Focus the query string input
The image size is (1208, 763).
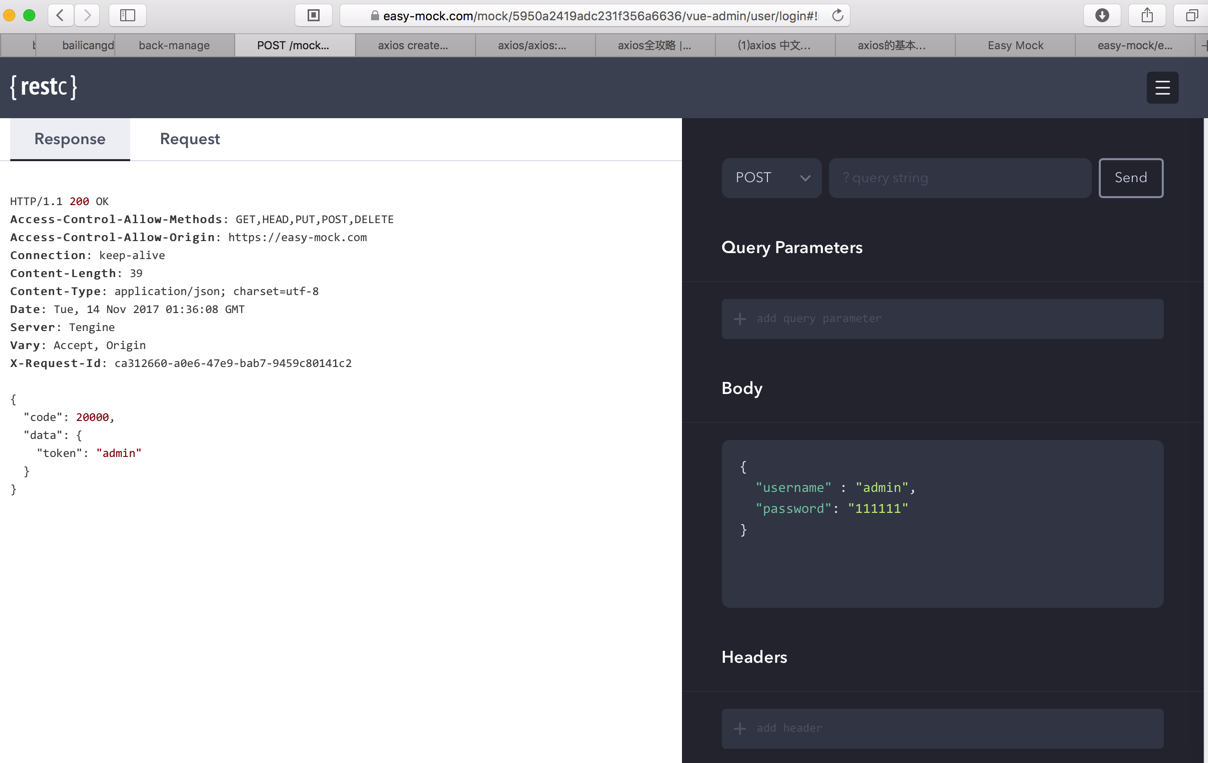(x=960, y=178)
